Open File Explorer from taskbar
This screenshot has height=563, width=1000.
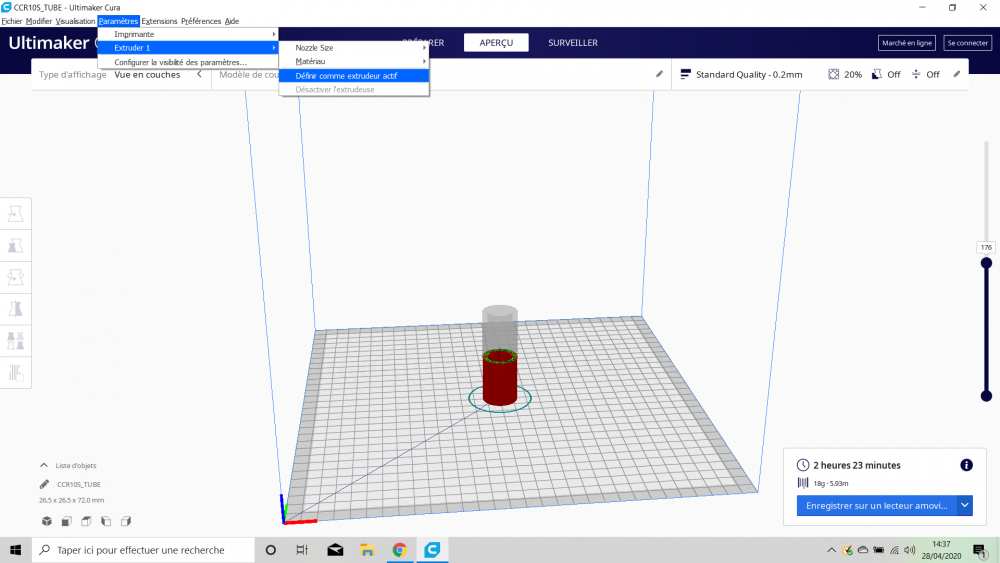[367, 550]
